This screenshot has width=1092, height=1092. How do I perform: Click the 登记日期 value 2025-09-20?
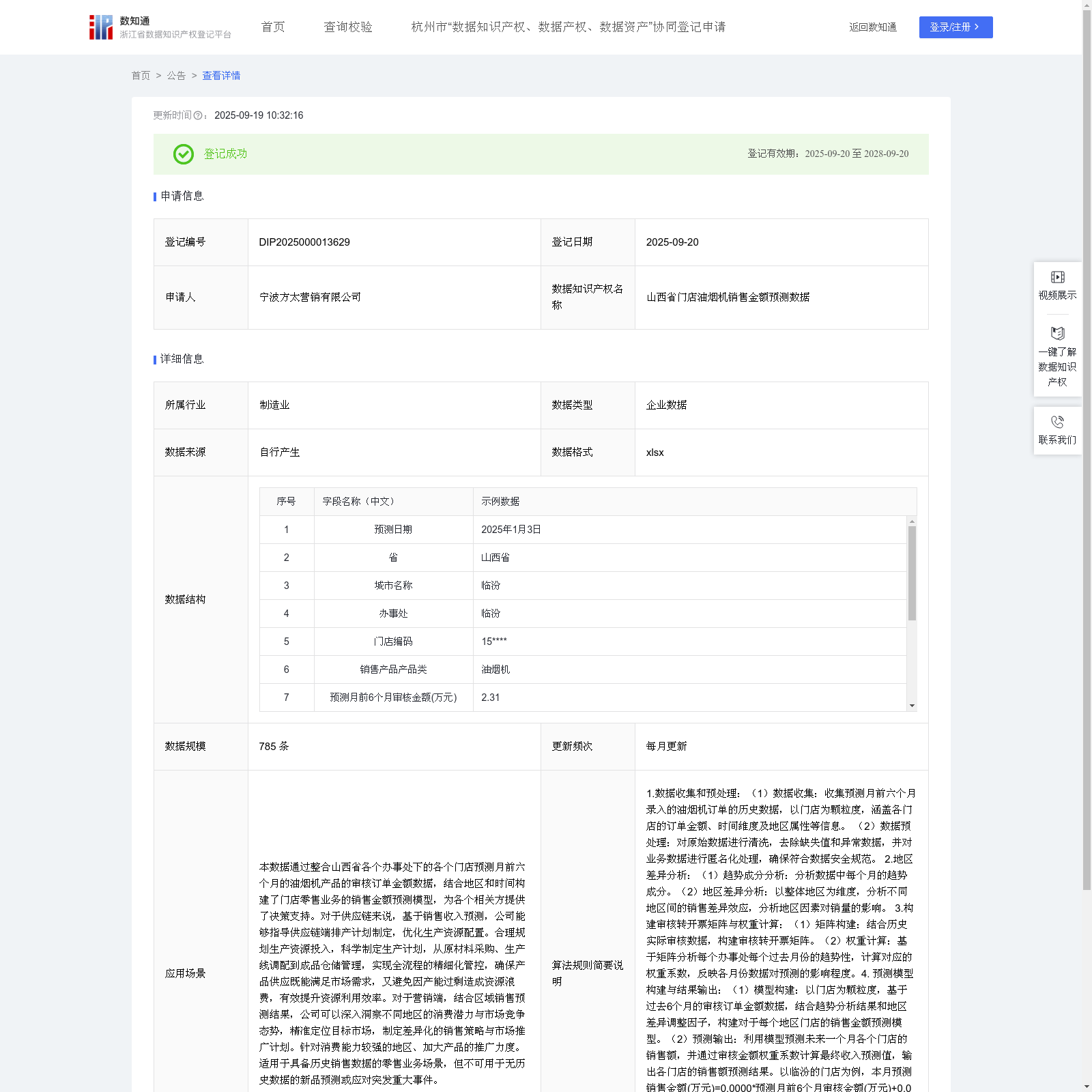click(672, 242)
